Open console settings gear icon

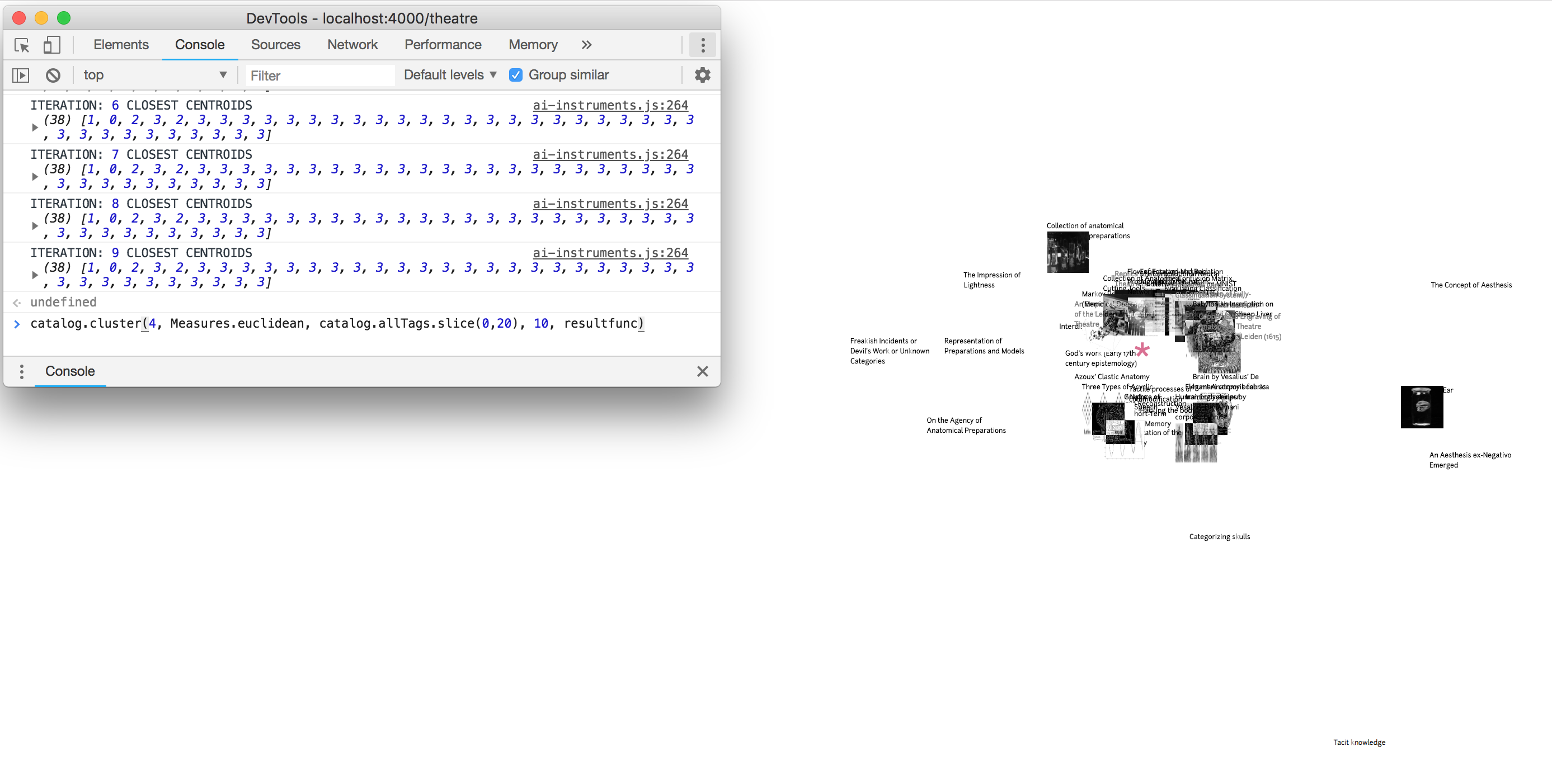703,75
